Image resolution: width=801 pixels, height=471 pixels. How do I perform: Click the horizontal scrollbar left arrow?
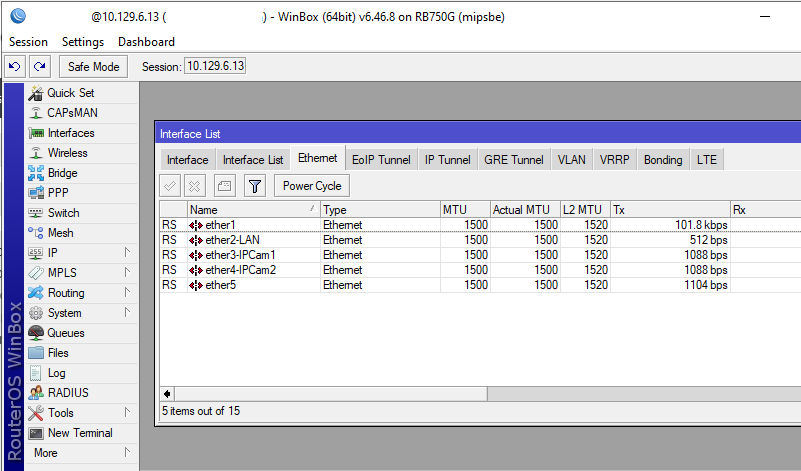point(167,394)
